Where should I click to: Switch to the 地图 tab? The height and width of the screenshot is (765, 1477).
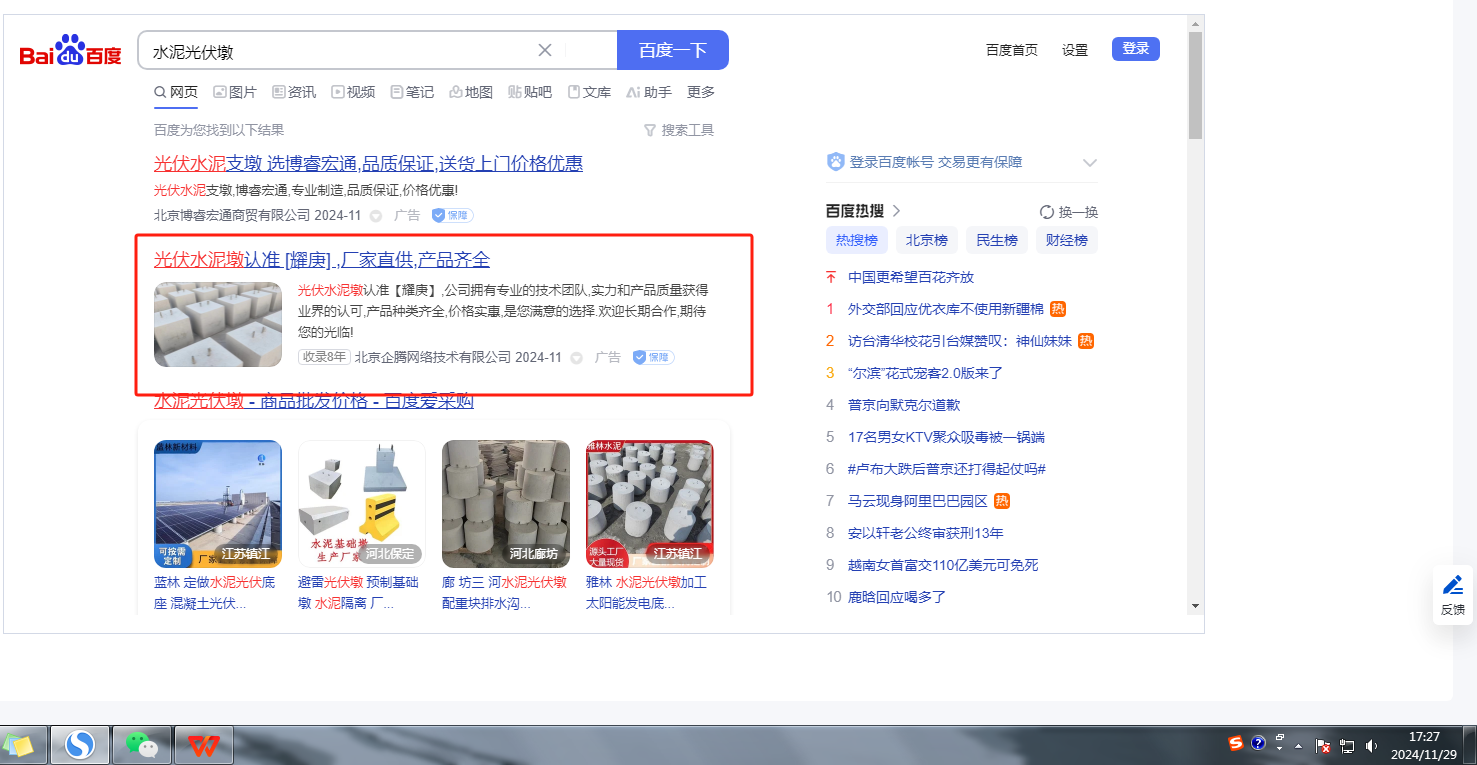click(471, 92)
